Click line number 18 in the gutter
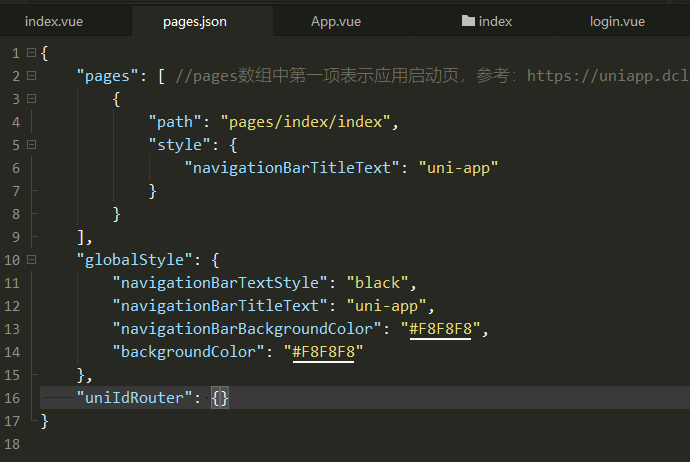This screenshot has width=690, height=462. point(12,444)
